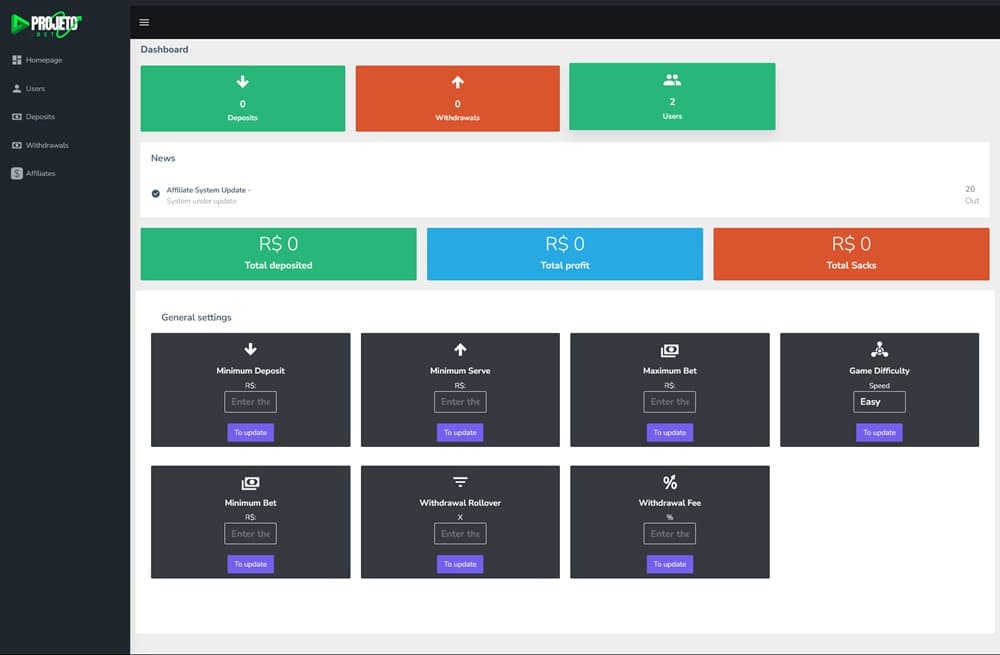This screenshot has height=655, width=1000.
Task: Click the Homepage grid icon in sidebar
Action: click(16, 60)
